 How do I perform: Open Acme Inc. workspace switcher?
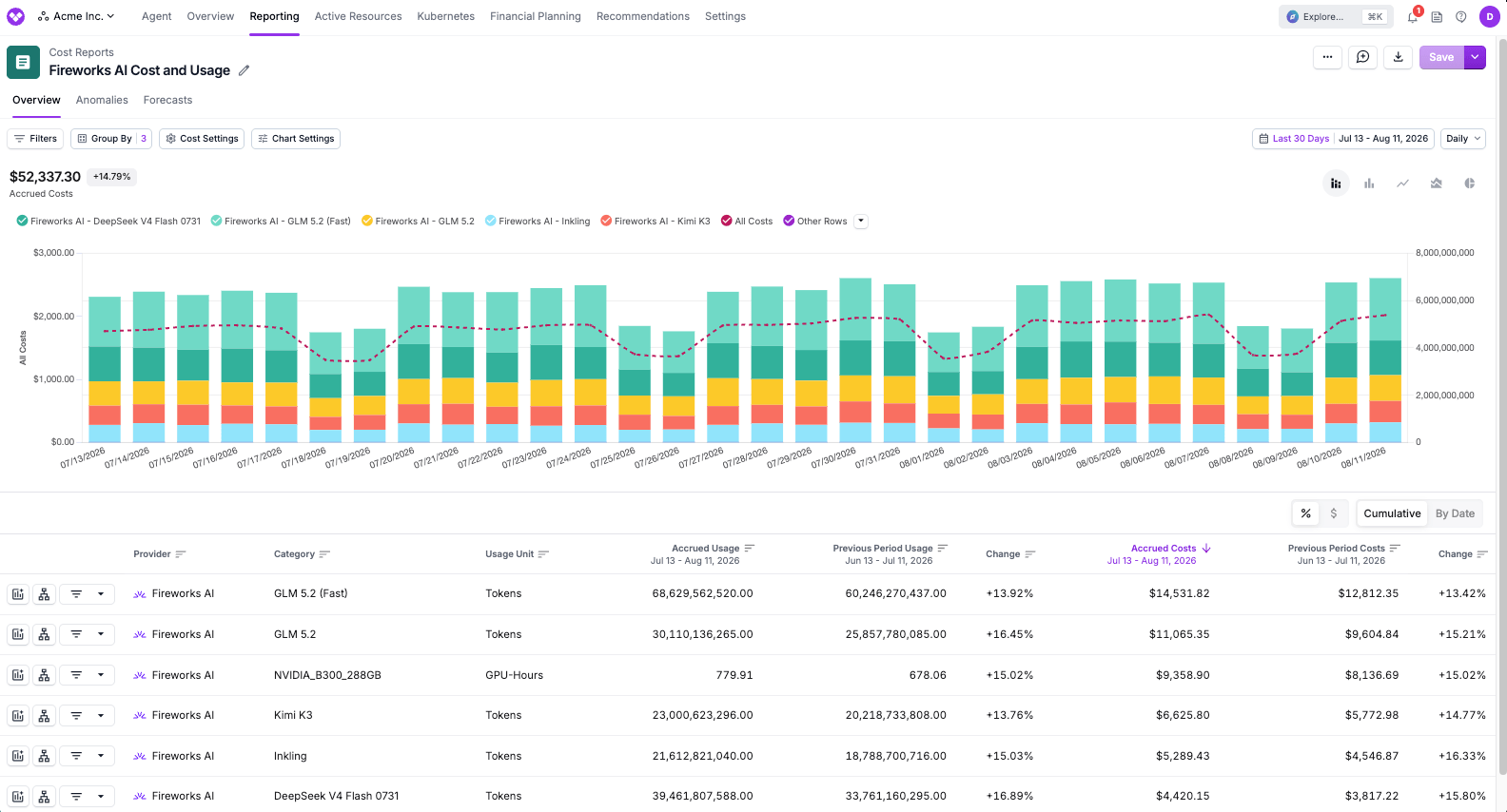76,16
